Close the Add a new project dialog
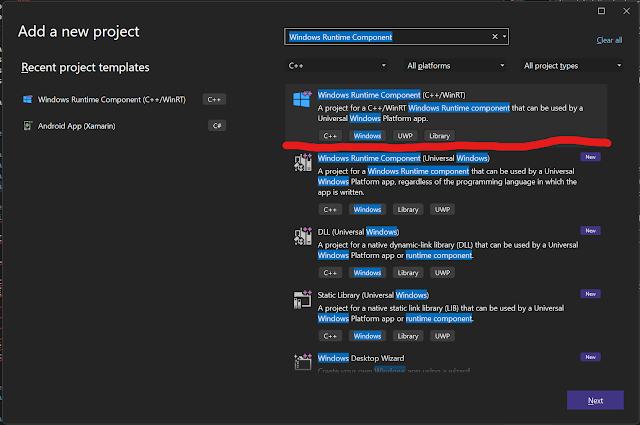The width and height of the screenshot is (640, 425). pos(627,11)
